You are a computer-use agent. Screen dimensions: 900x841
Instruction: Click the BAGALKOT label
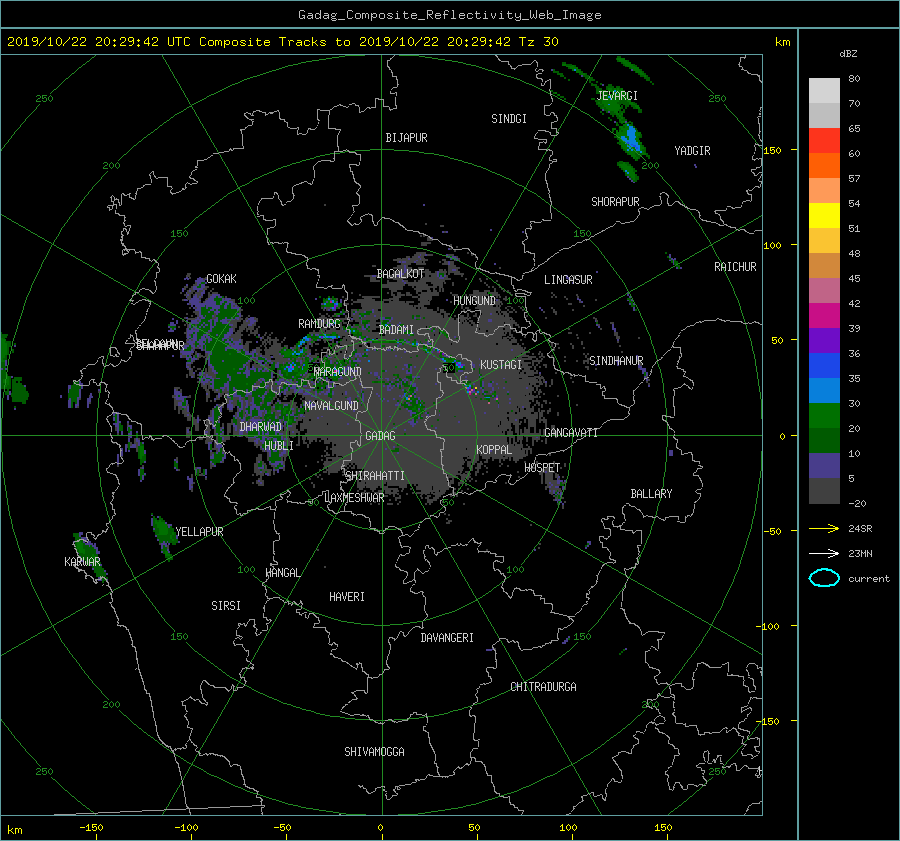coord(400,274)
